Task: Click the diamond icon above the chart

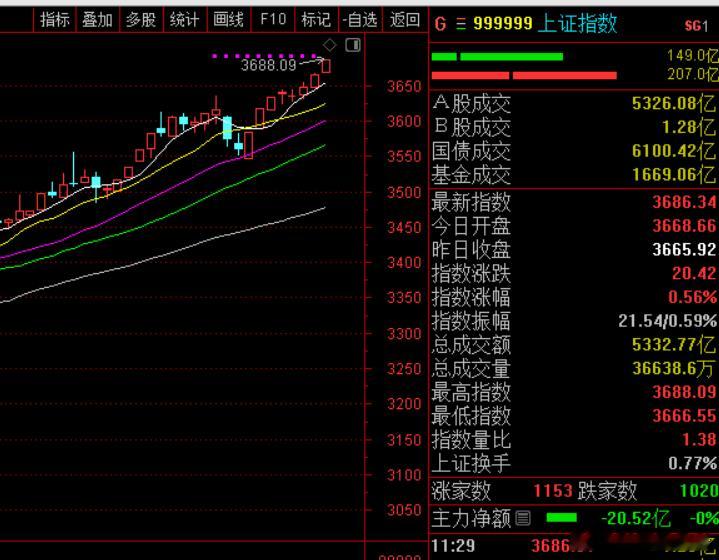Action: pyautogui.click(x=329, y=45)
